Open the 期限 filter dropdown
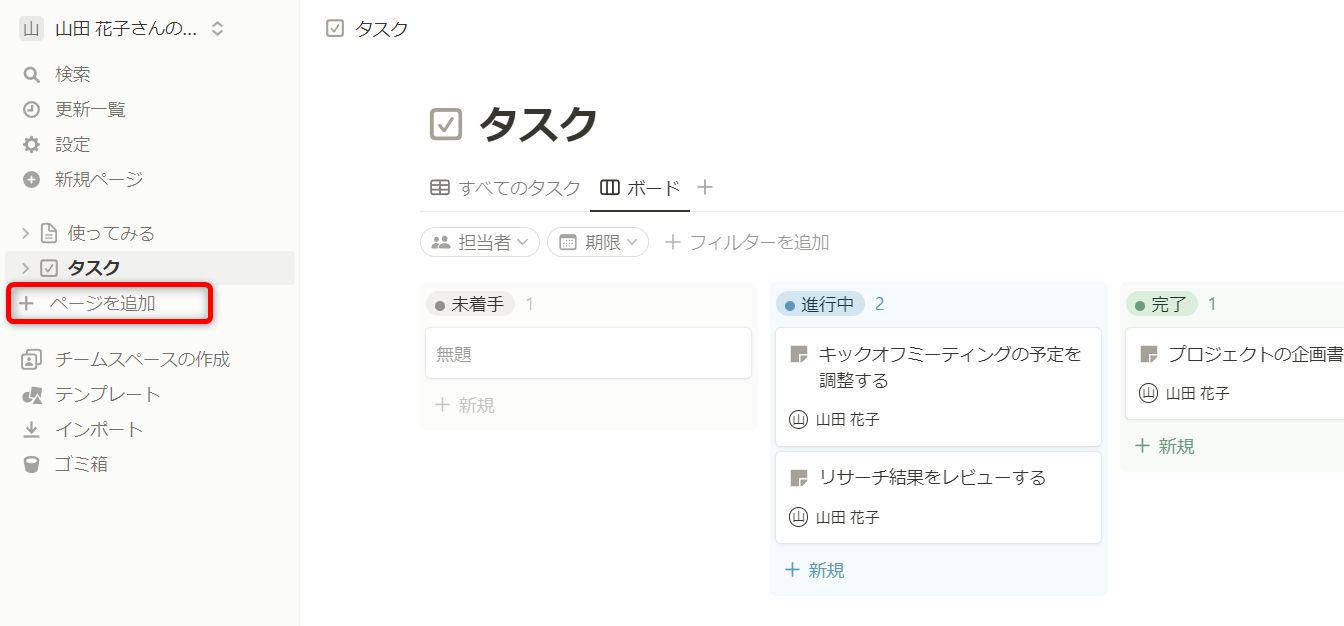 click(x=598, y=242)
